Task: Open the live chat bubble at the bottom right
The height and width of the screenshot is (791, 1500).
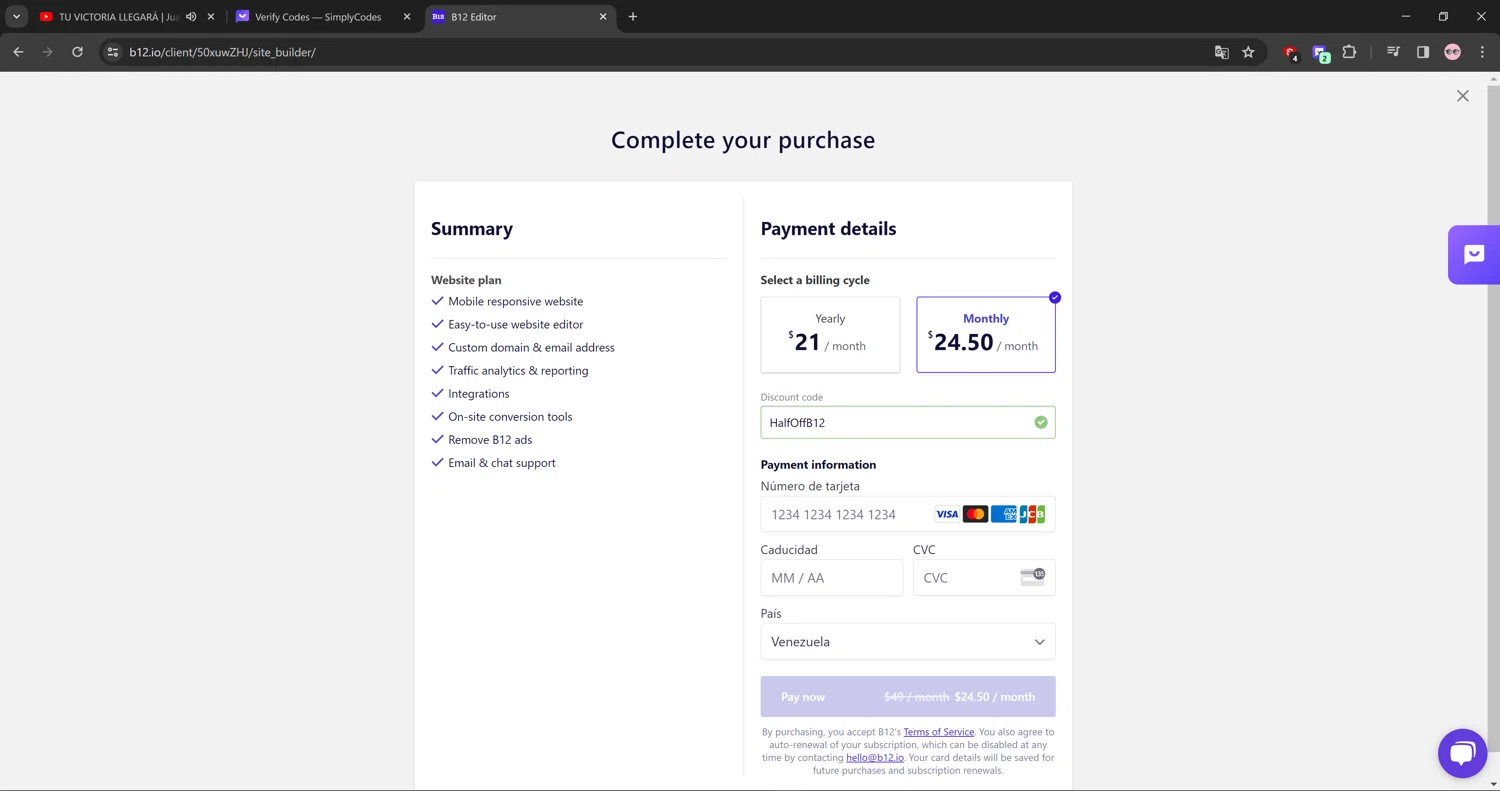Action: (1463, 753)
